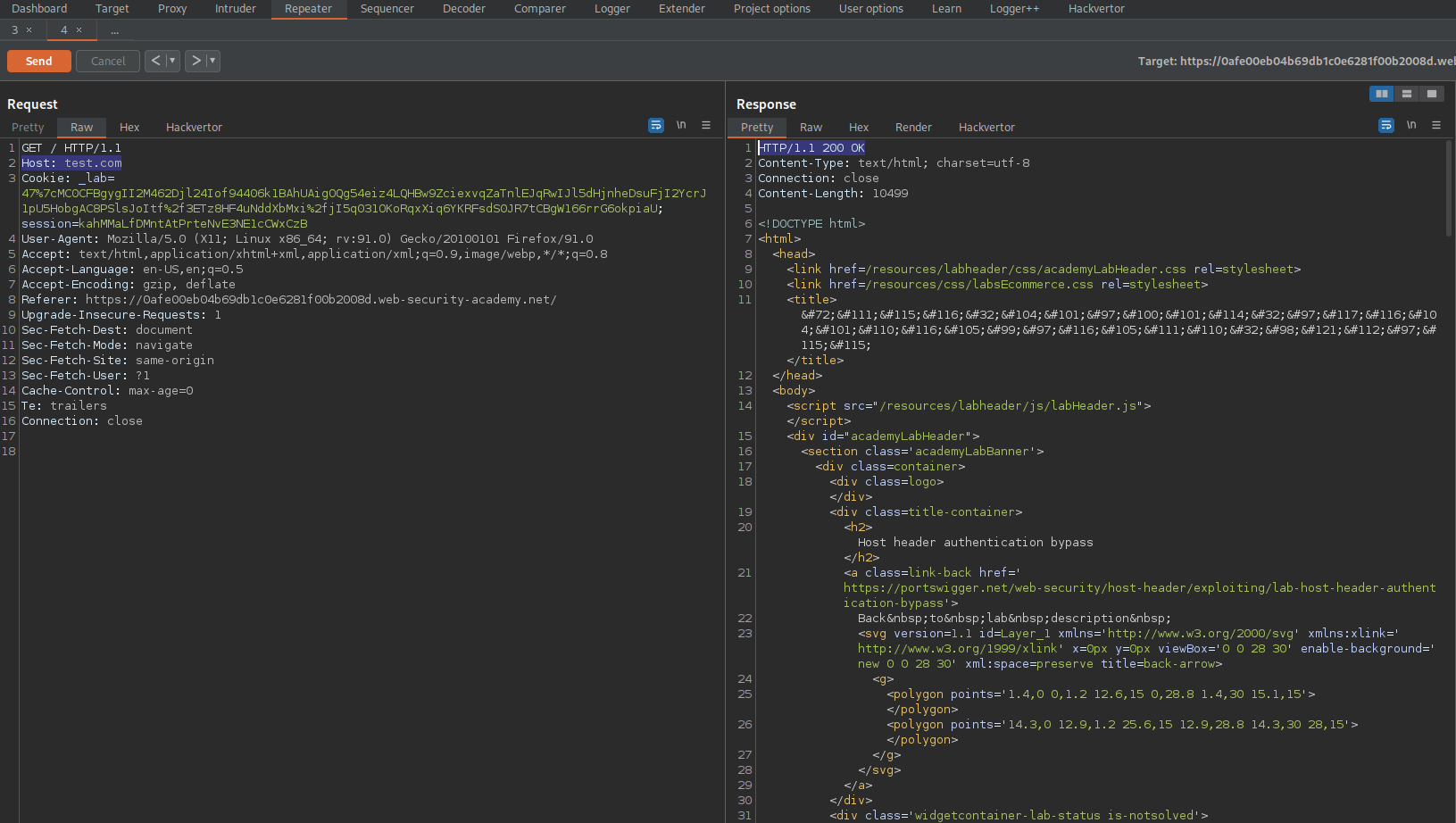Switch Request view to Hex
This screenshot has width=1456, height=823.
pos(129,127)
